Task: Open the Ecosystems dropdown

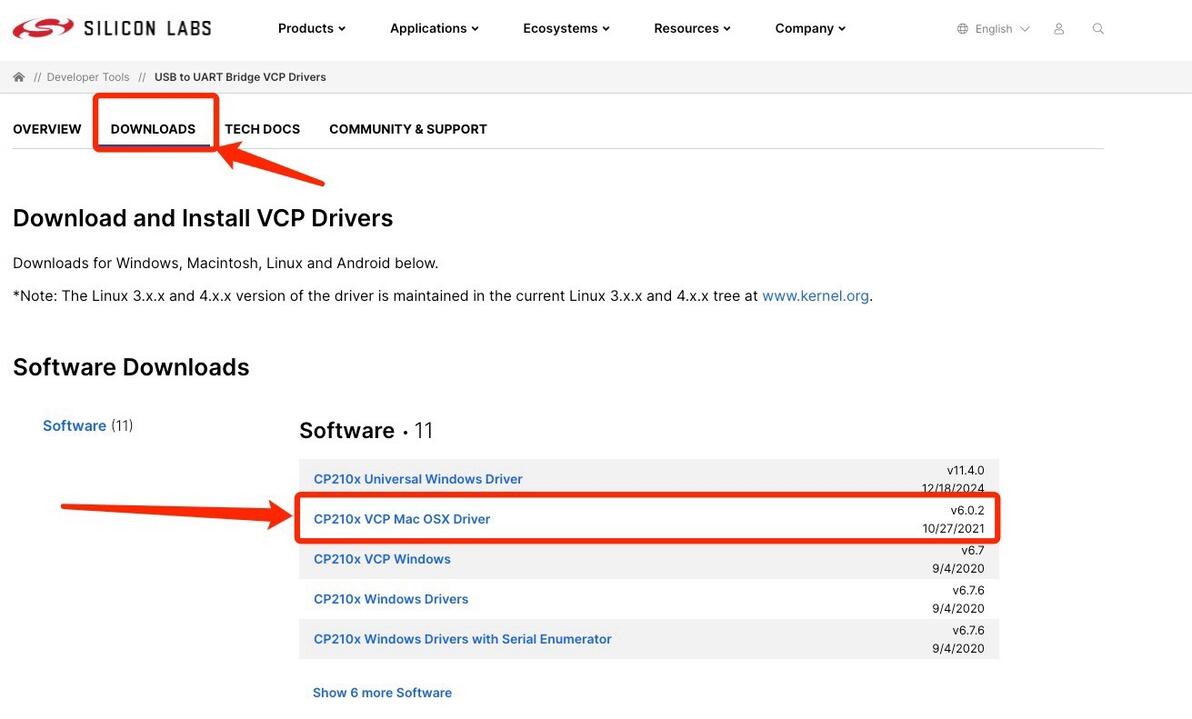Action: [566, 28]
